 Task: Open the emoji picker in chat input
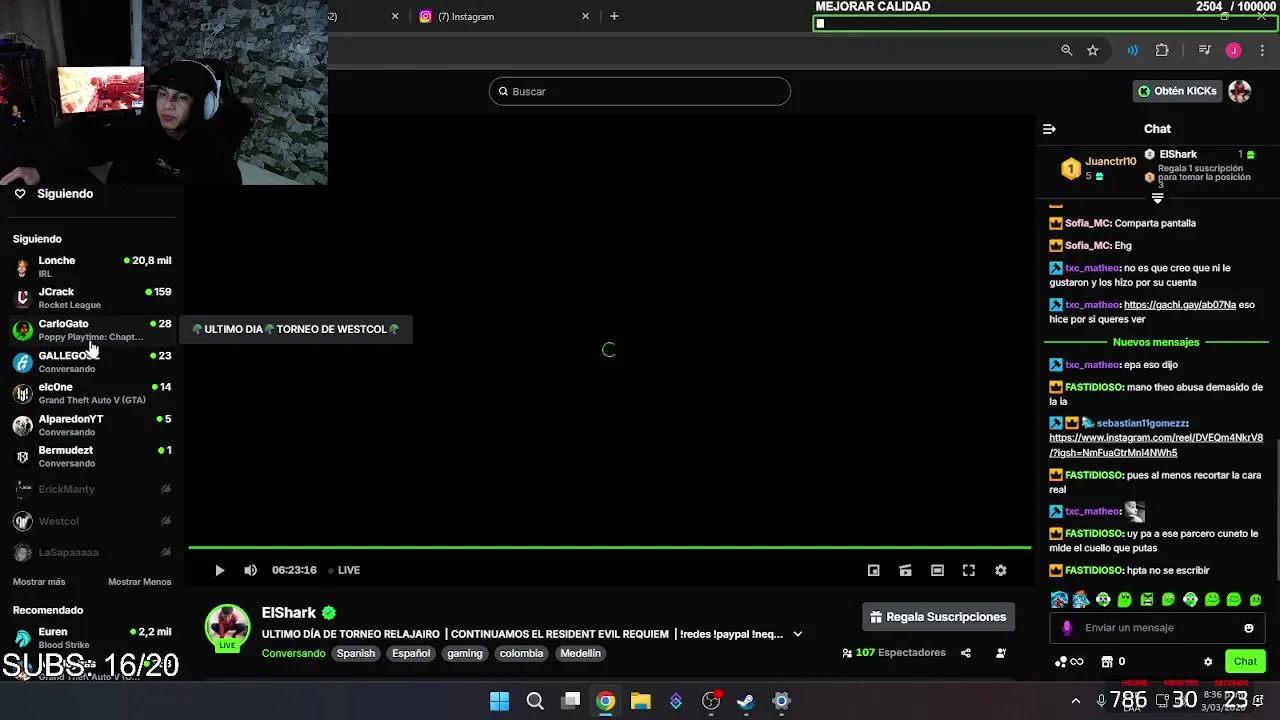1249,628
